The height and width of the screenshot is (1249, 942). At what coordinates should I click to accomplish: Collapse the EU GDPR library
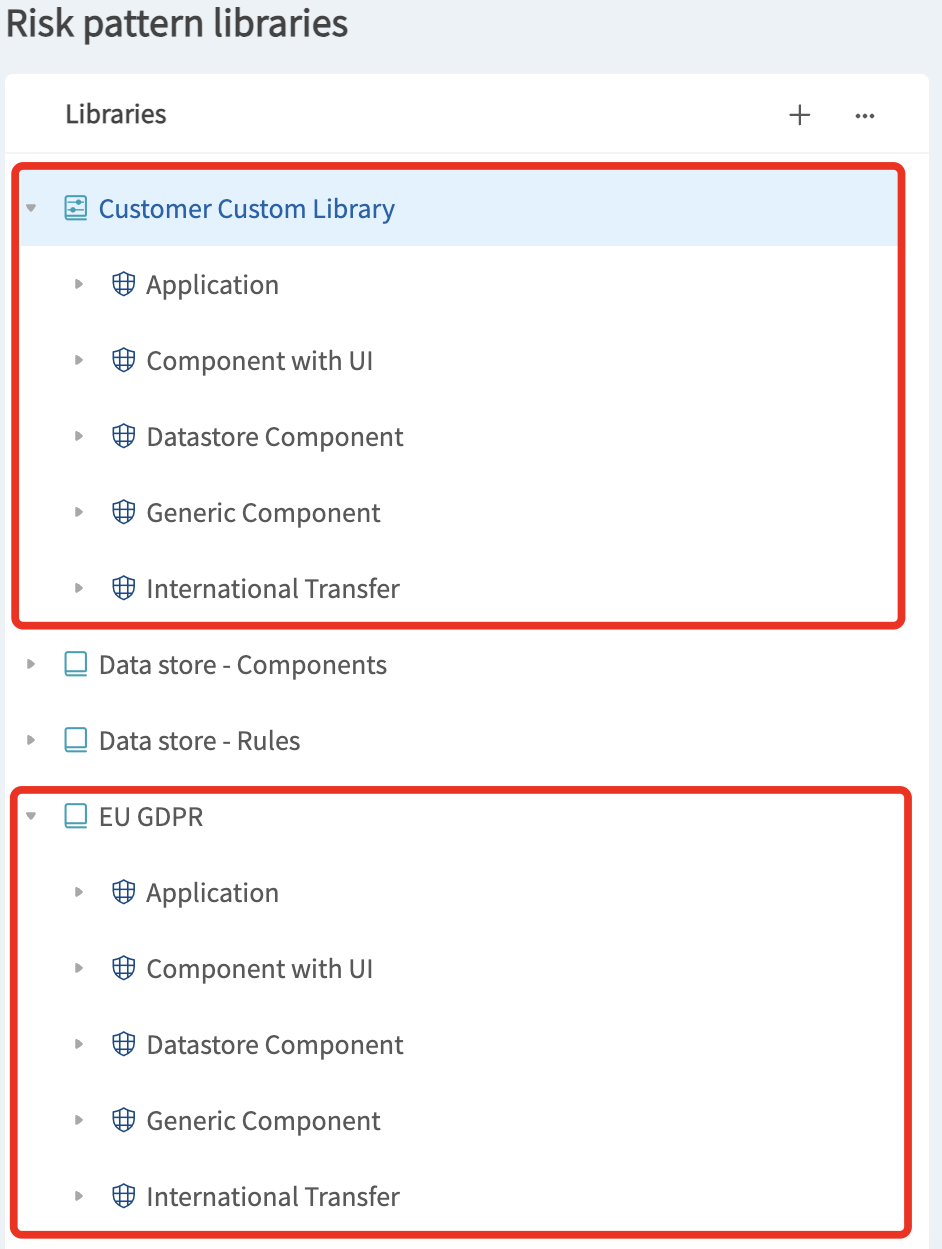click(30, 816)
